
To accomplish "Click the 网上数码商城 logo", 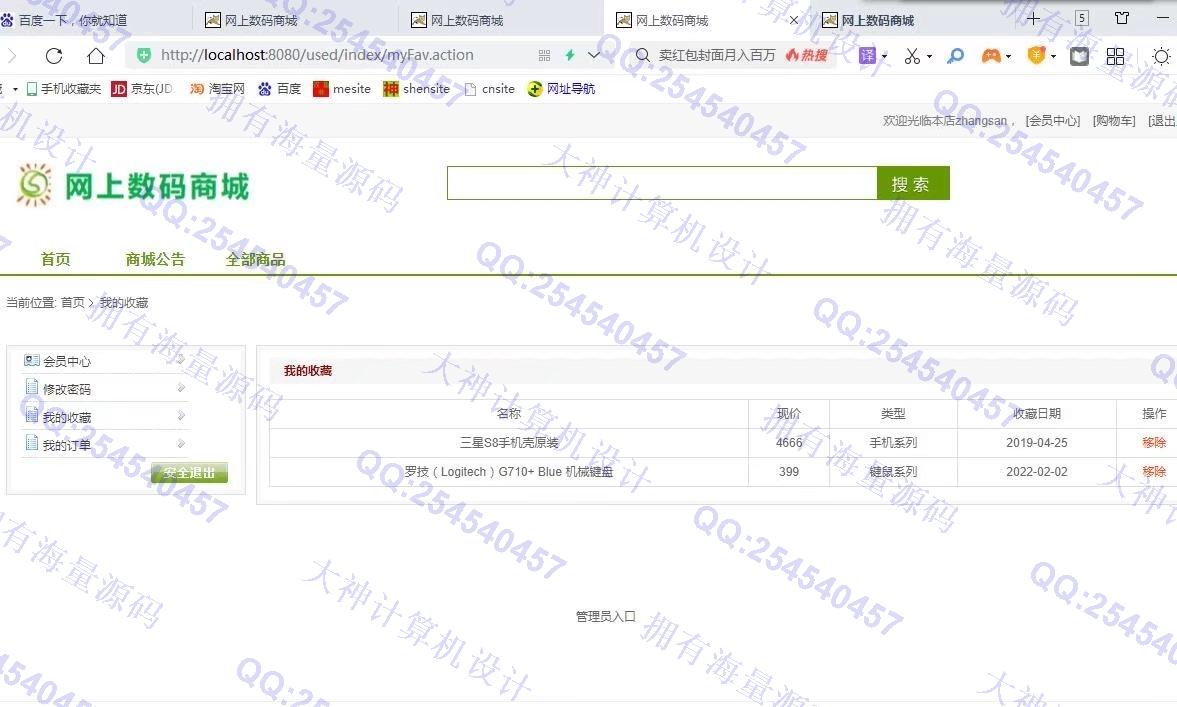I will (133, 185).
